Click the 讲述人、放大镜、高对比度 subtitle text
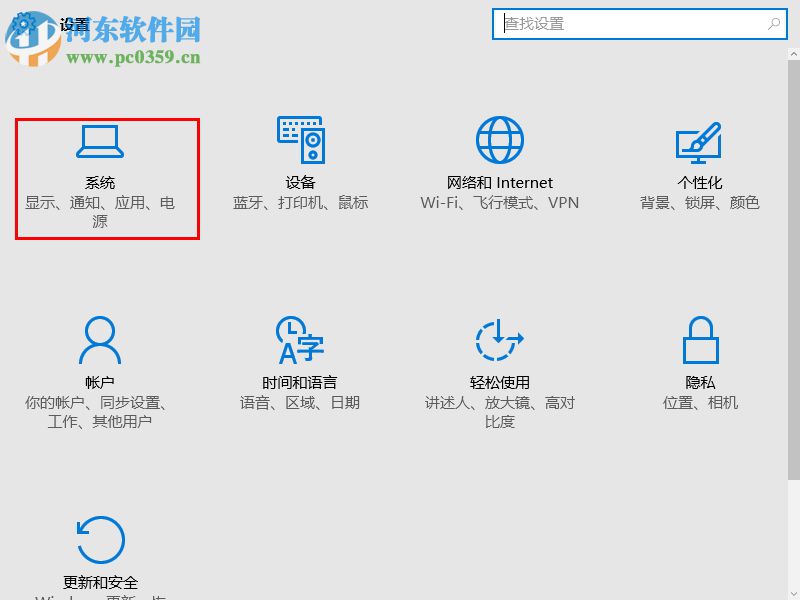800x600 pixels. pos(498,404)
